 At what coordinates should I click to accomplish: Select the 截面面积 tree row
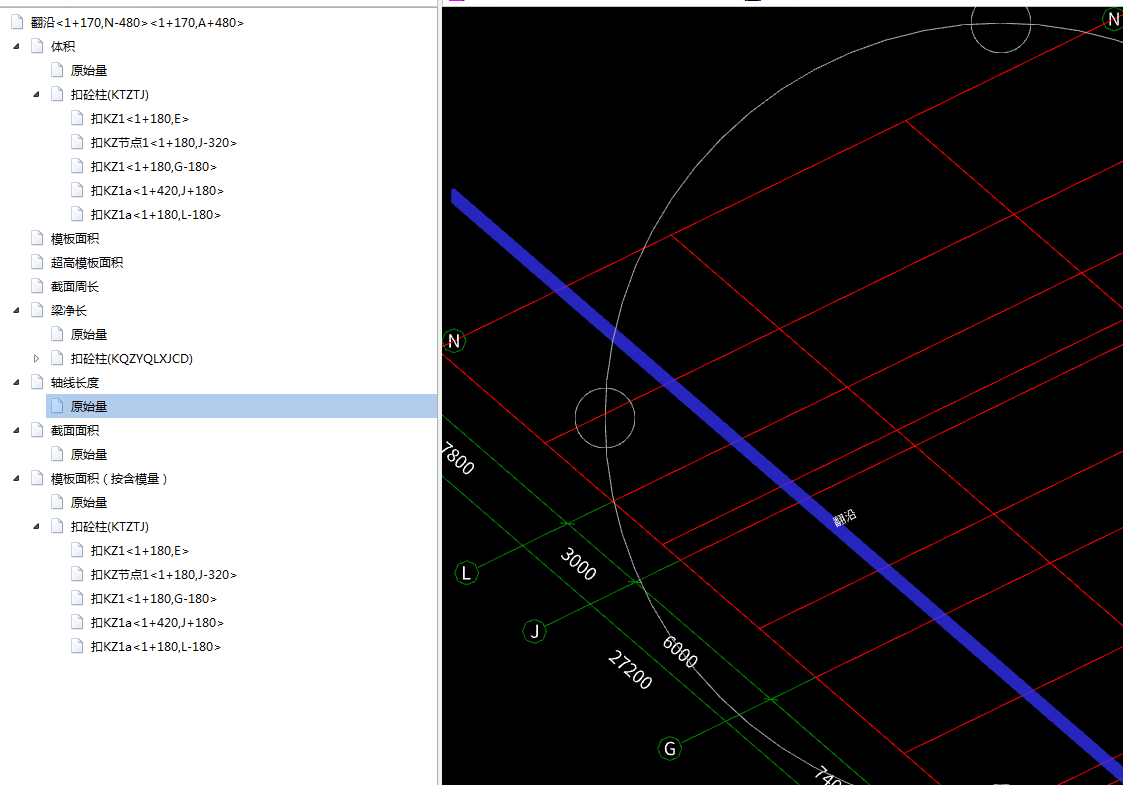pos(74,430)
